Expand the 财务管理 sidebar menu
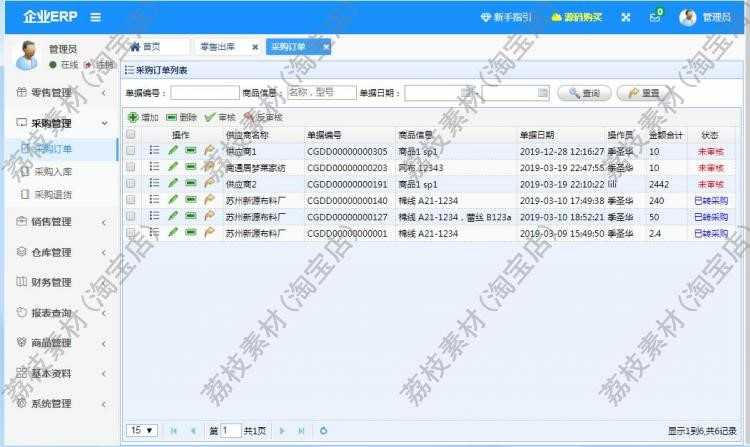This screenshot has width=750, height=447. [x=62, y=282]
